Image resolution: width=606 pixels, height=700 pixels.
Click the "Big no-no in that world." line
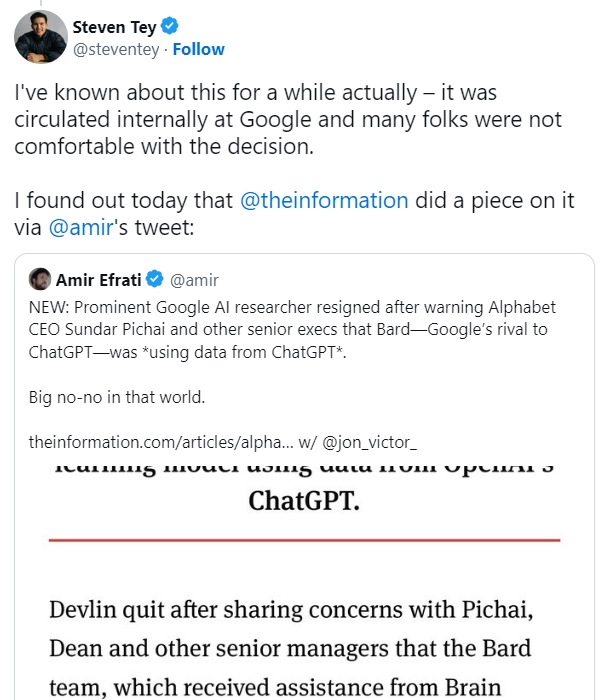pos(117,397)
